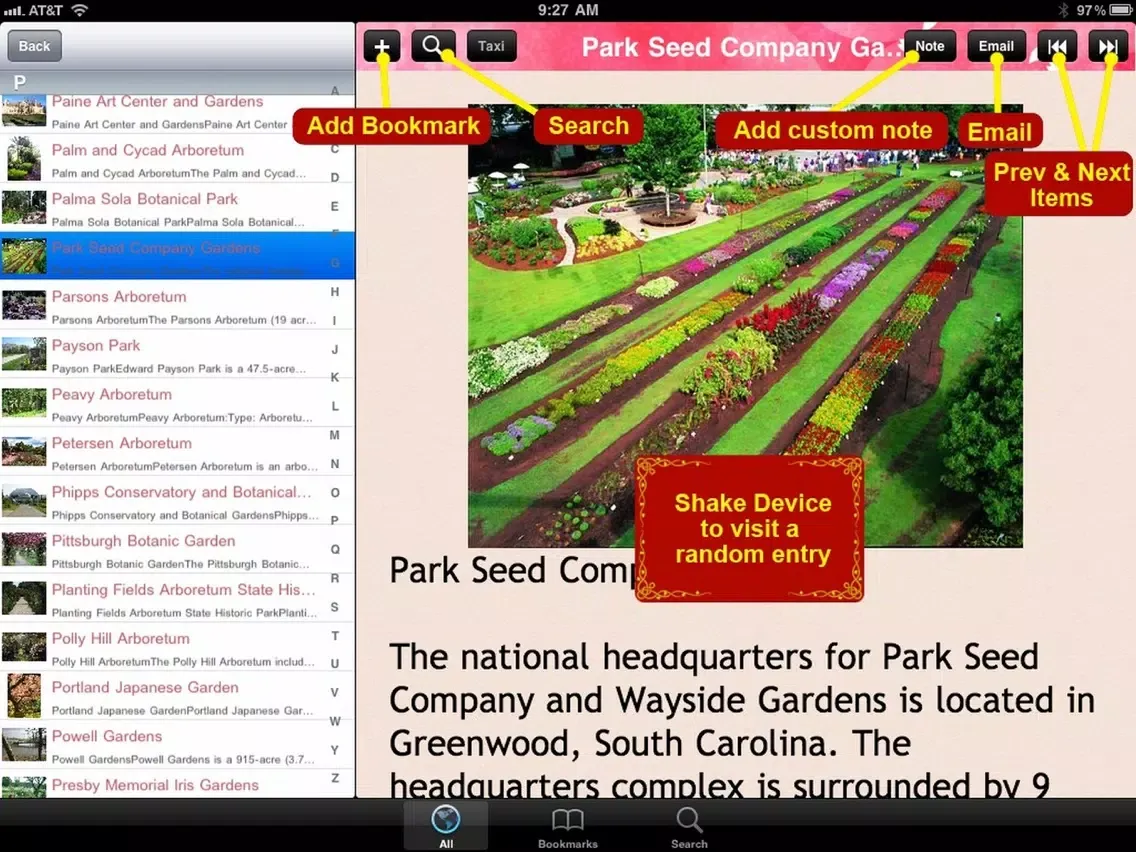Select Polly Hill Arboretum
Screen dimensions: 1136x852
pyautogui.click(x=178, y=647)
